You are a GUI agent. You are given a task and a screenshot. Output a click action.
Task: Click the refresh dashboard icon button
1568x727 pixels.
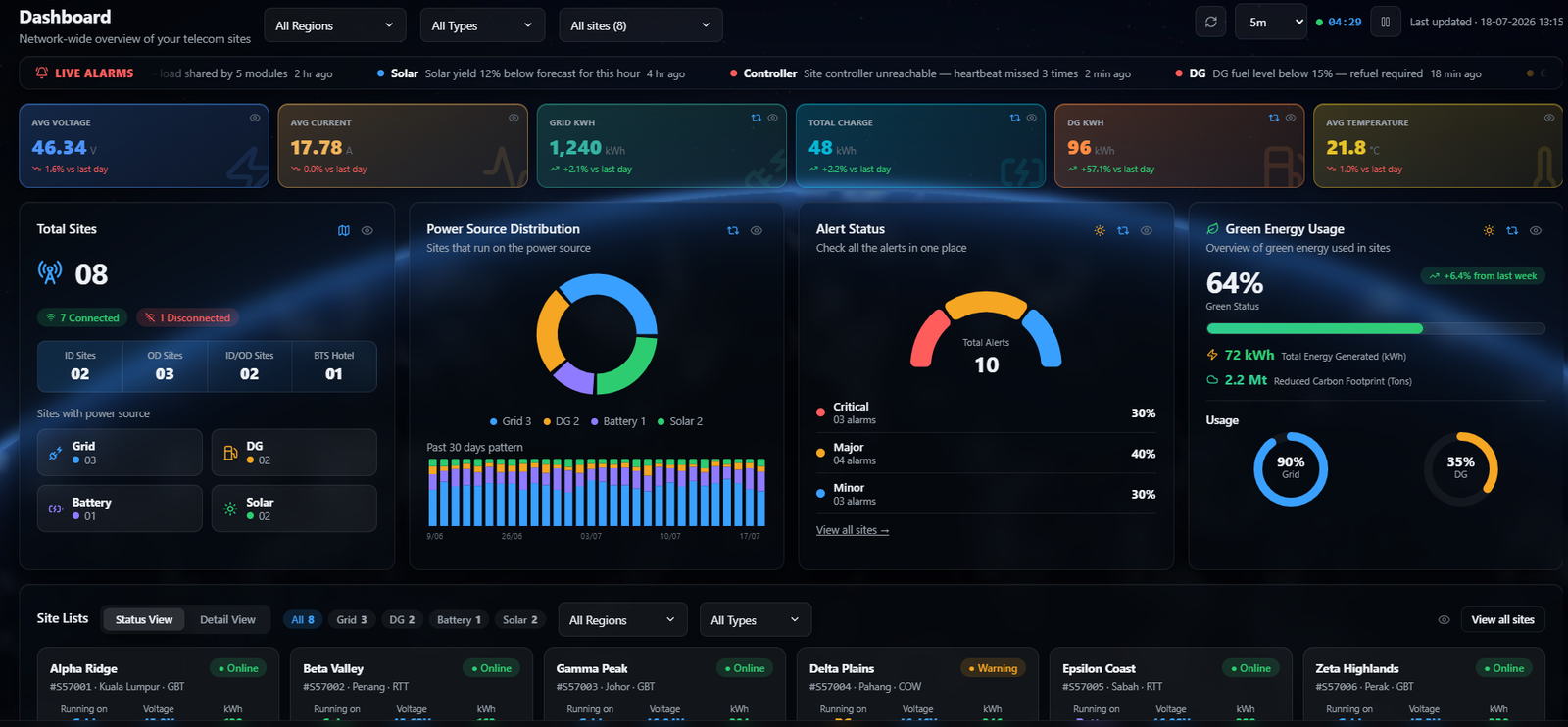1210,22
